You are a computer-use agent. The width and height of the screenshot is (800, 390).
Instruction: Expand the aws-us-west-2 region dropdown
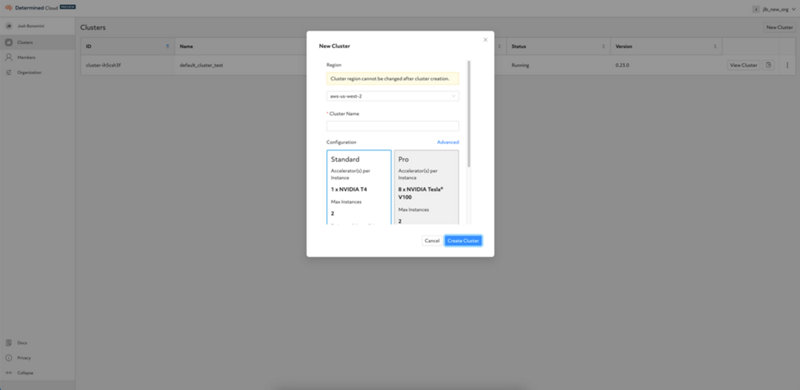click(392, 96)
